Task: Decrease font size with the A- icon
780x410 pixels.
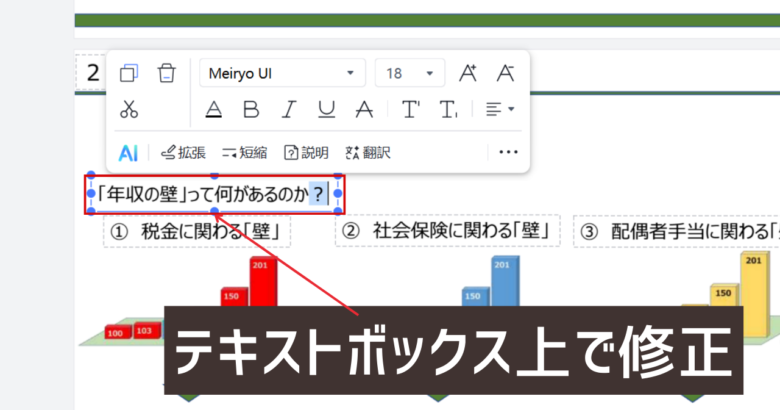Action: (x=506, y=73)
